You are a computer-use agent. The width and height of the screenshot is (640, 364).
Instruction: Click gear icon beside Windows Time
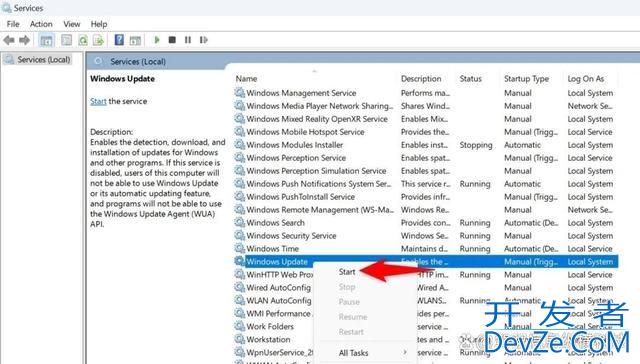[240, 248]
